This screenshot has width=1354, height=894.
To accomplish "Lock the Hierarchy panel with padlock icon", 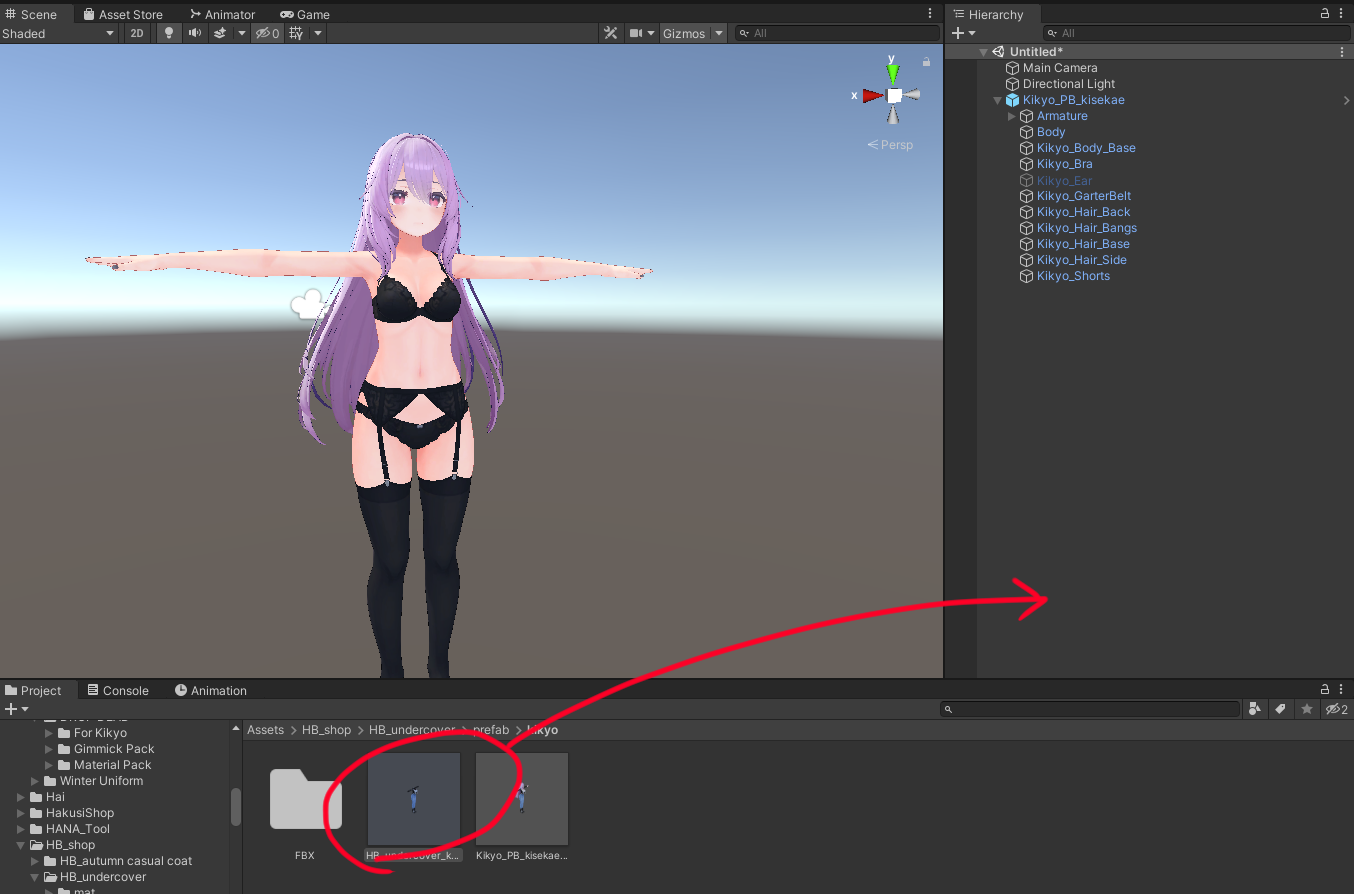I will click(x=1325, y=14).
